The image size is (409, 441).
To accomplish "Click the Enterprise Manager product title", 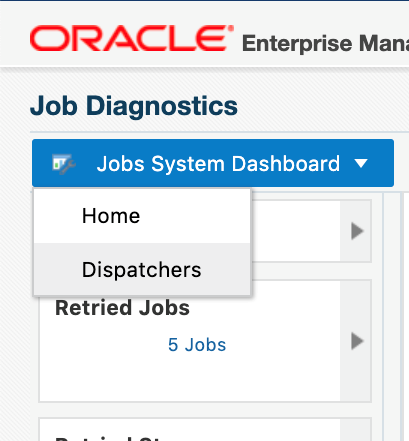I will coord(325,43).
